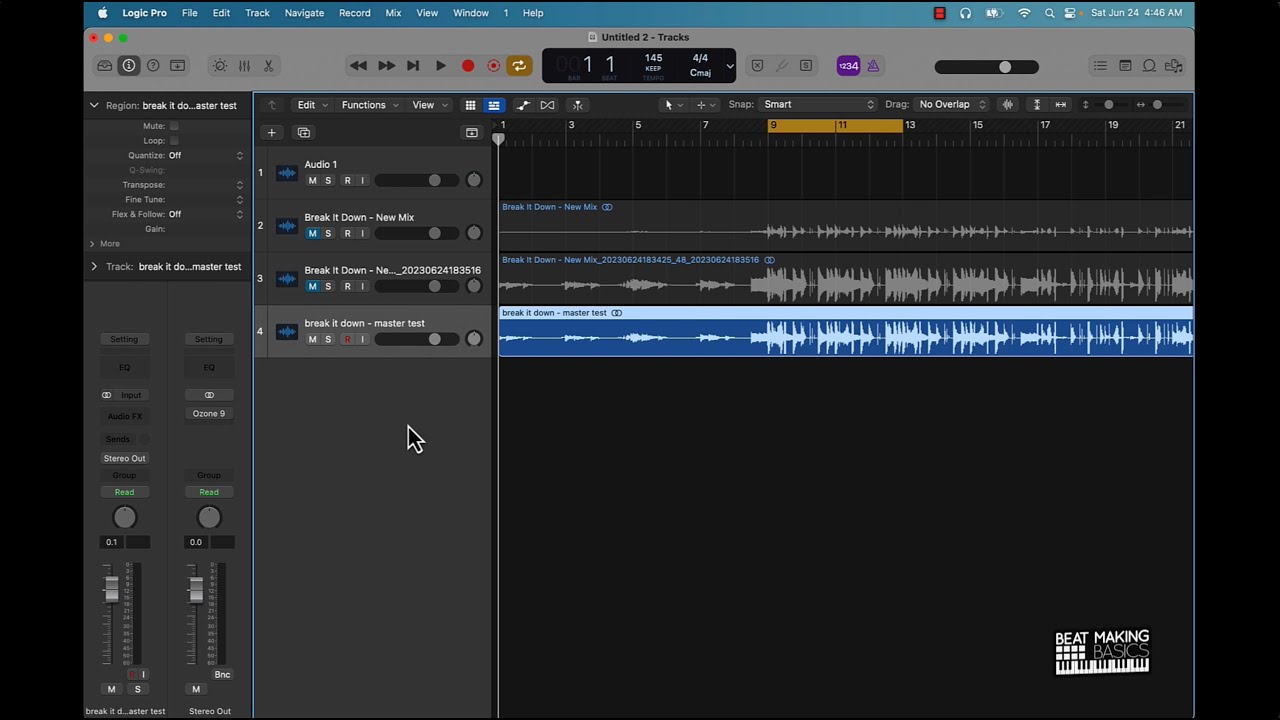Viewport: 1280px width, 720px height.
Task: Open the Window menu
Action: (471, 13)
